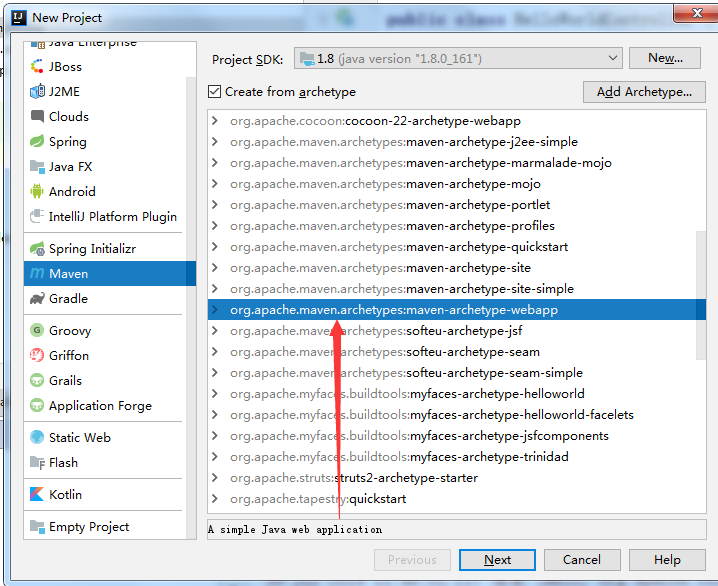
Task: Click the Android robot icon
Action: [x=37, y=191]
